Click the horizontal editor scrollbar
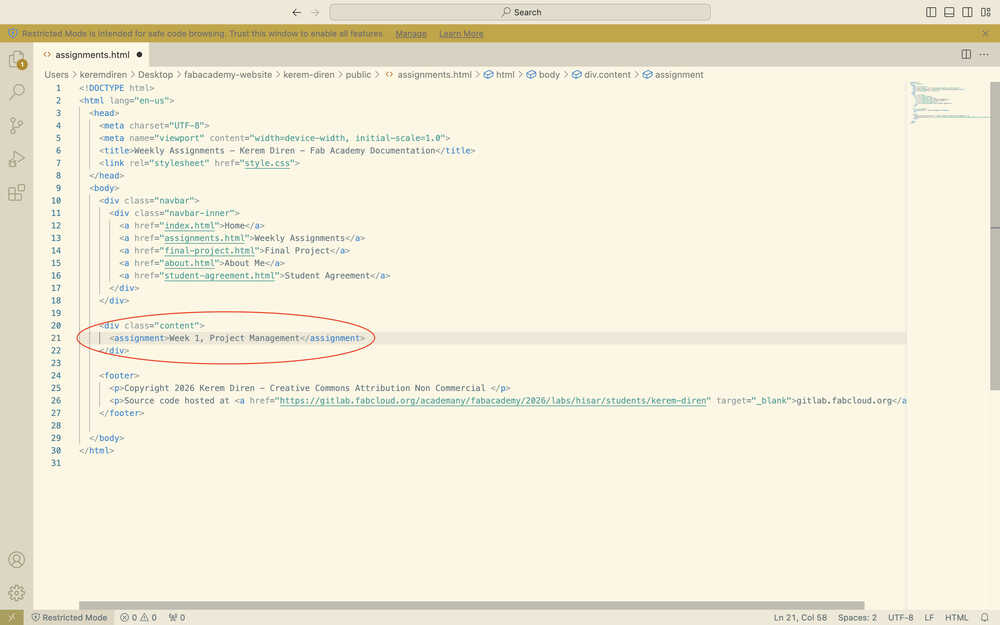 [x=472, y=605]
